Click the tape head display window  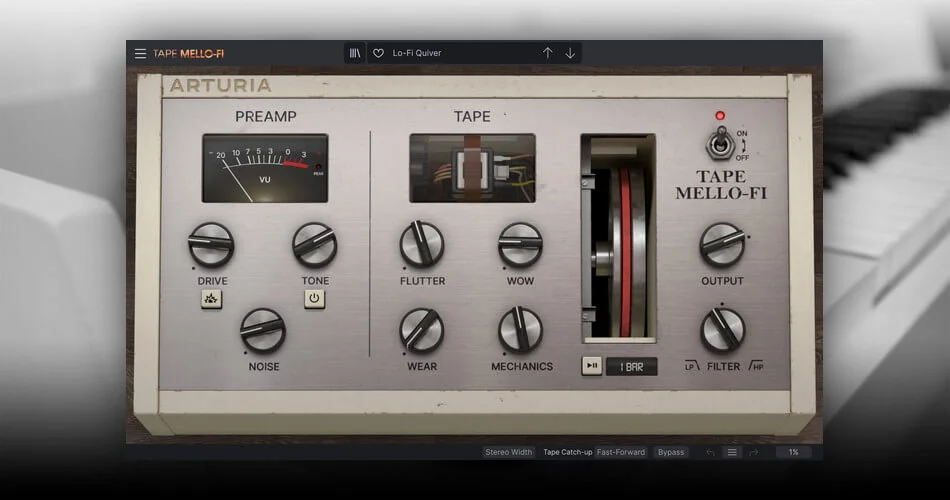point(473,168)
